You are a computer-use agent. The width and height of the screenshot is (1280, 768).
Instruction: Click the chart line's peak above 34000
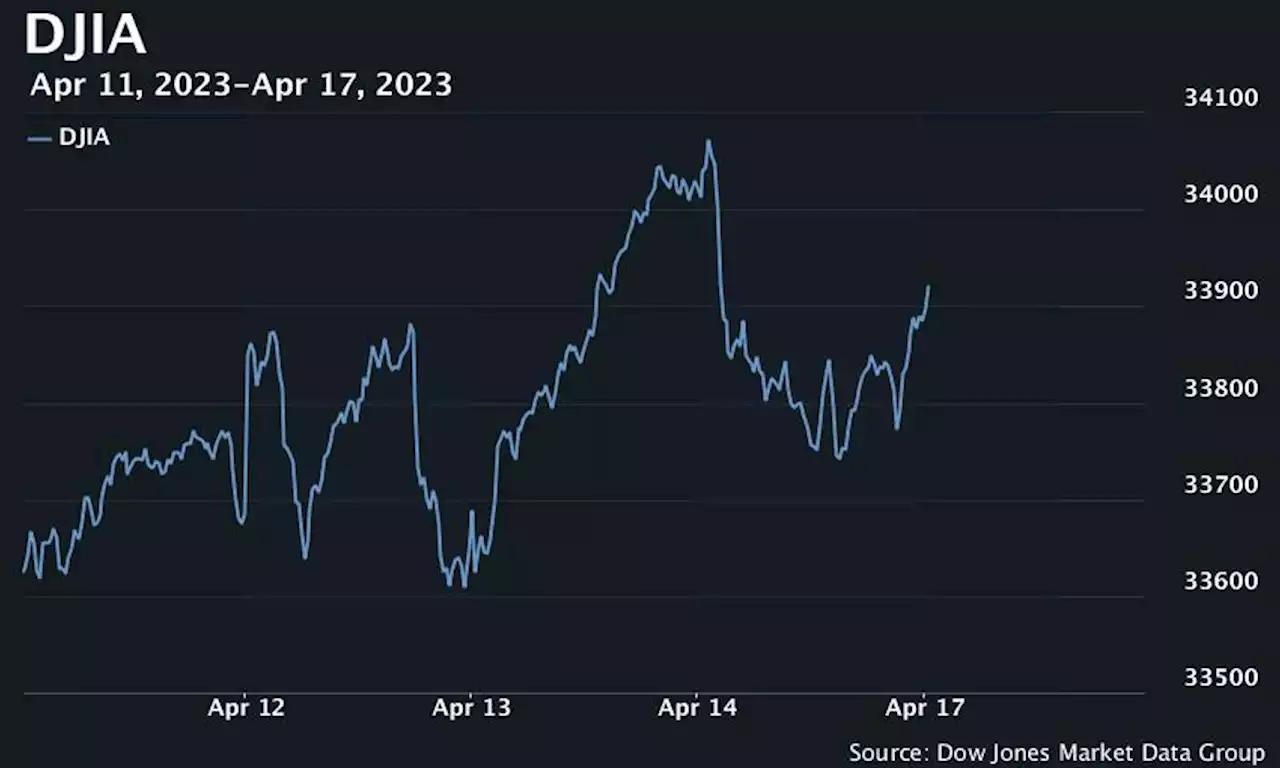708,142
